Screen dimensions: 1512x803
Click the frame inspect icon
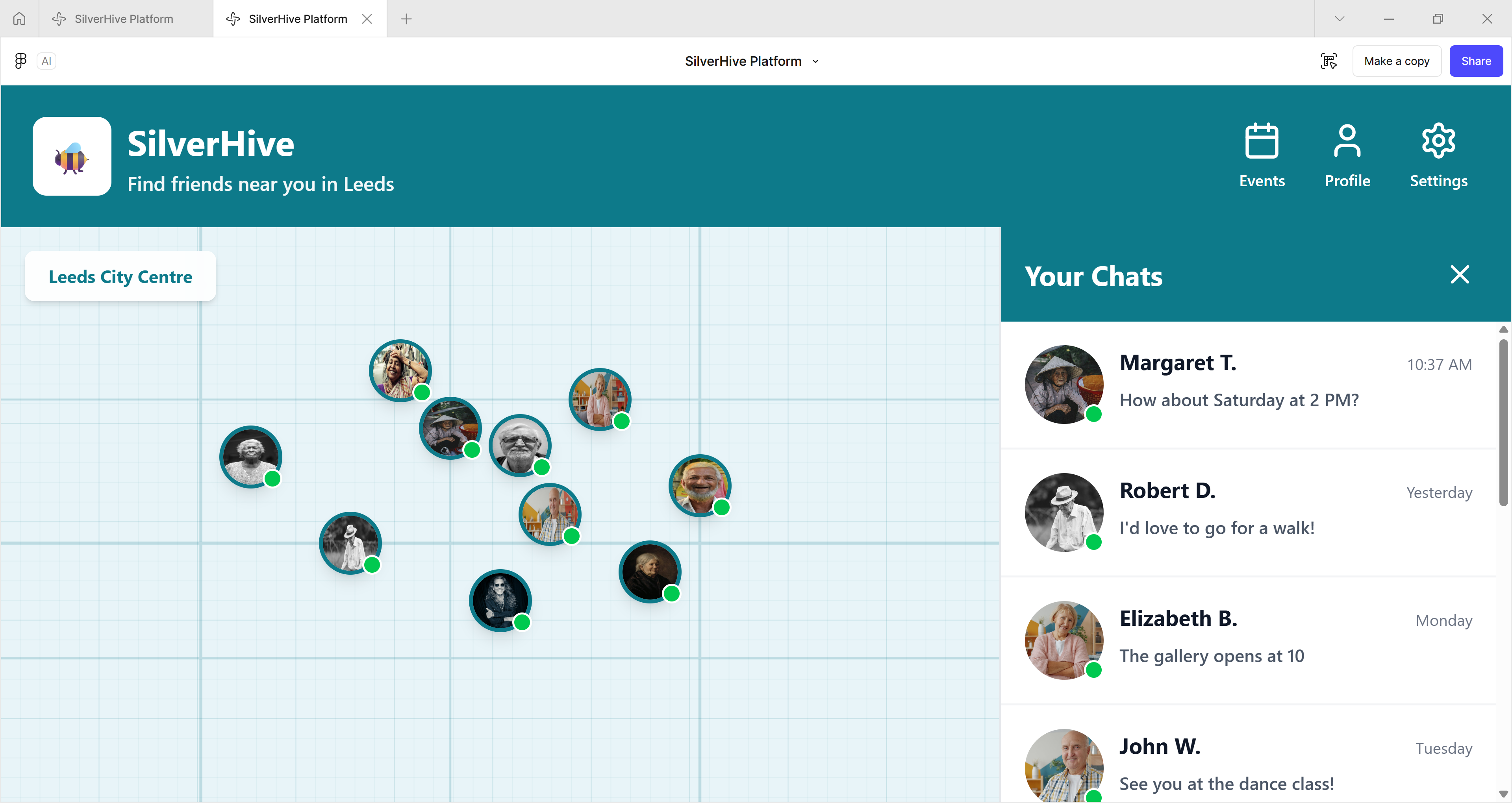[x=1329, y=61]
